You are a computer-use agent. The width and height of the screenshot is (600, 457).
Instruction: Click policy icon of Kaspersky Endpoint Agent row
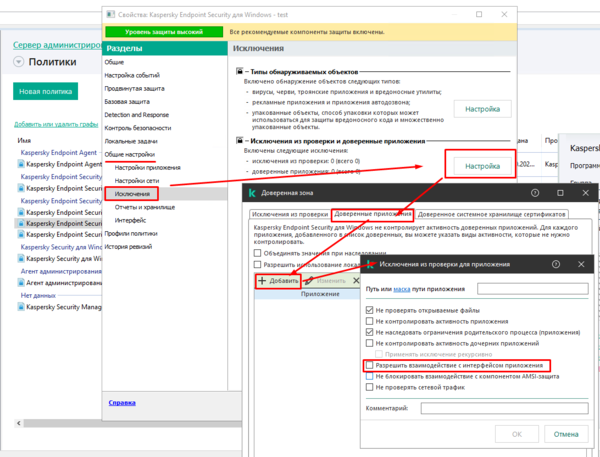click(21, 164)
